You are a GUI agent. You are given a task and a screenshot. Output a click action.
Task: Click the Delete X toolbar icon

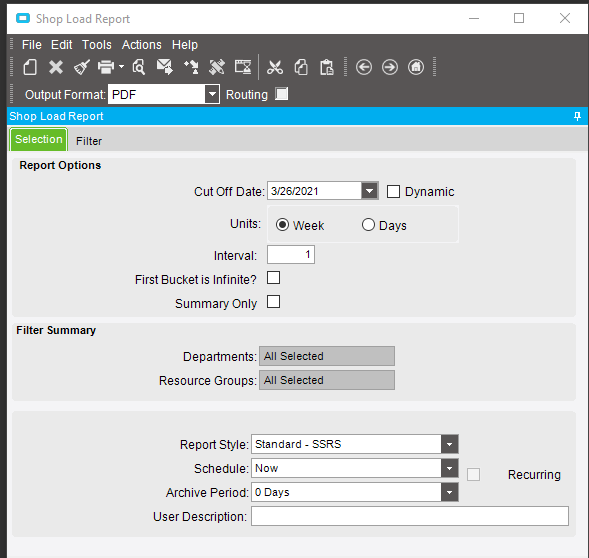(x=56, y=68)
